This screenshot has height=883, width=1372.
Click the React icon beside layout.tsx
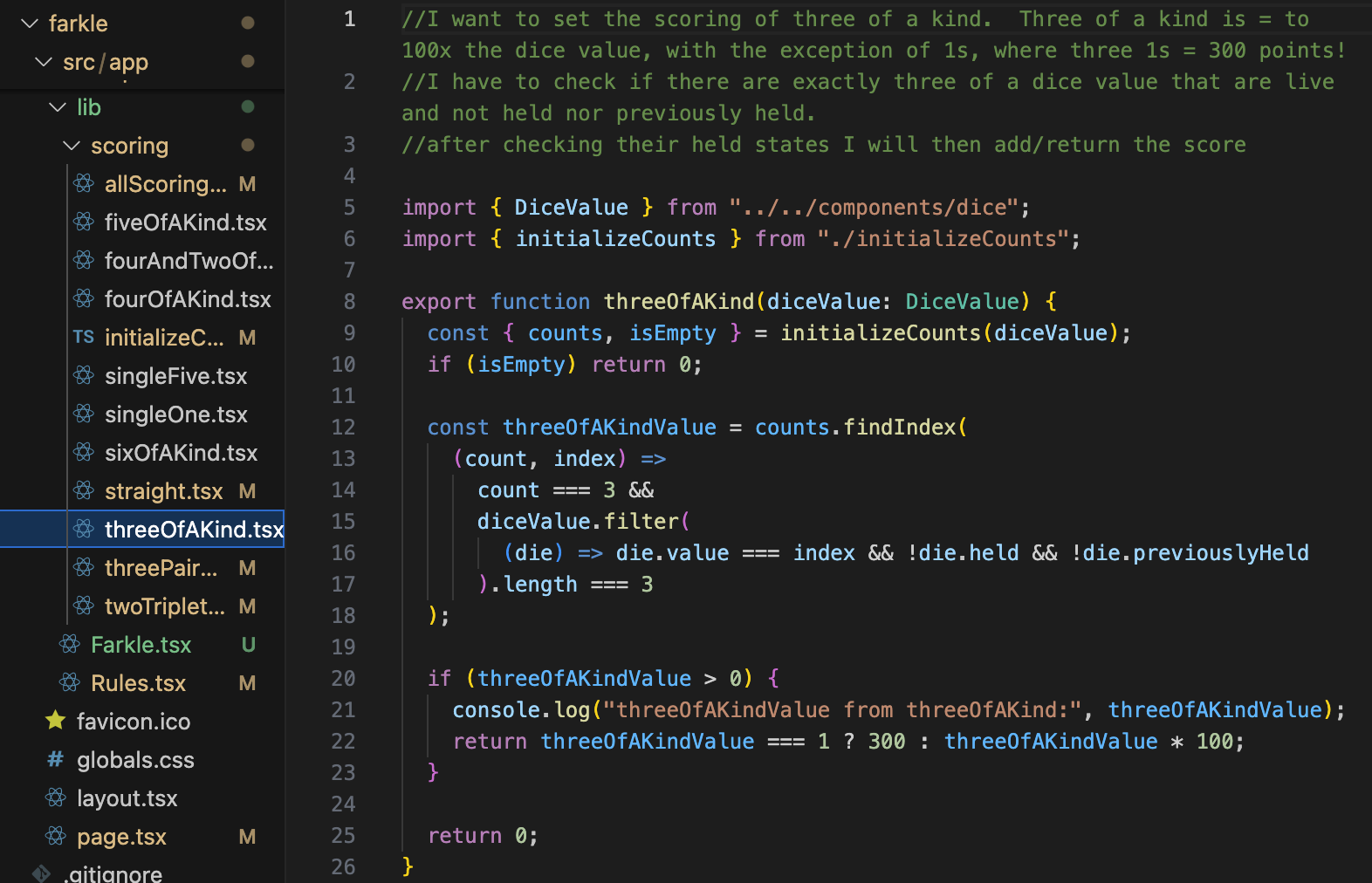point(56,798)
